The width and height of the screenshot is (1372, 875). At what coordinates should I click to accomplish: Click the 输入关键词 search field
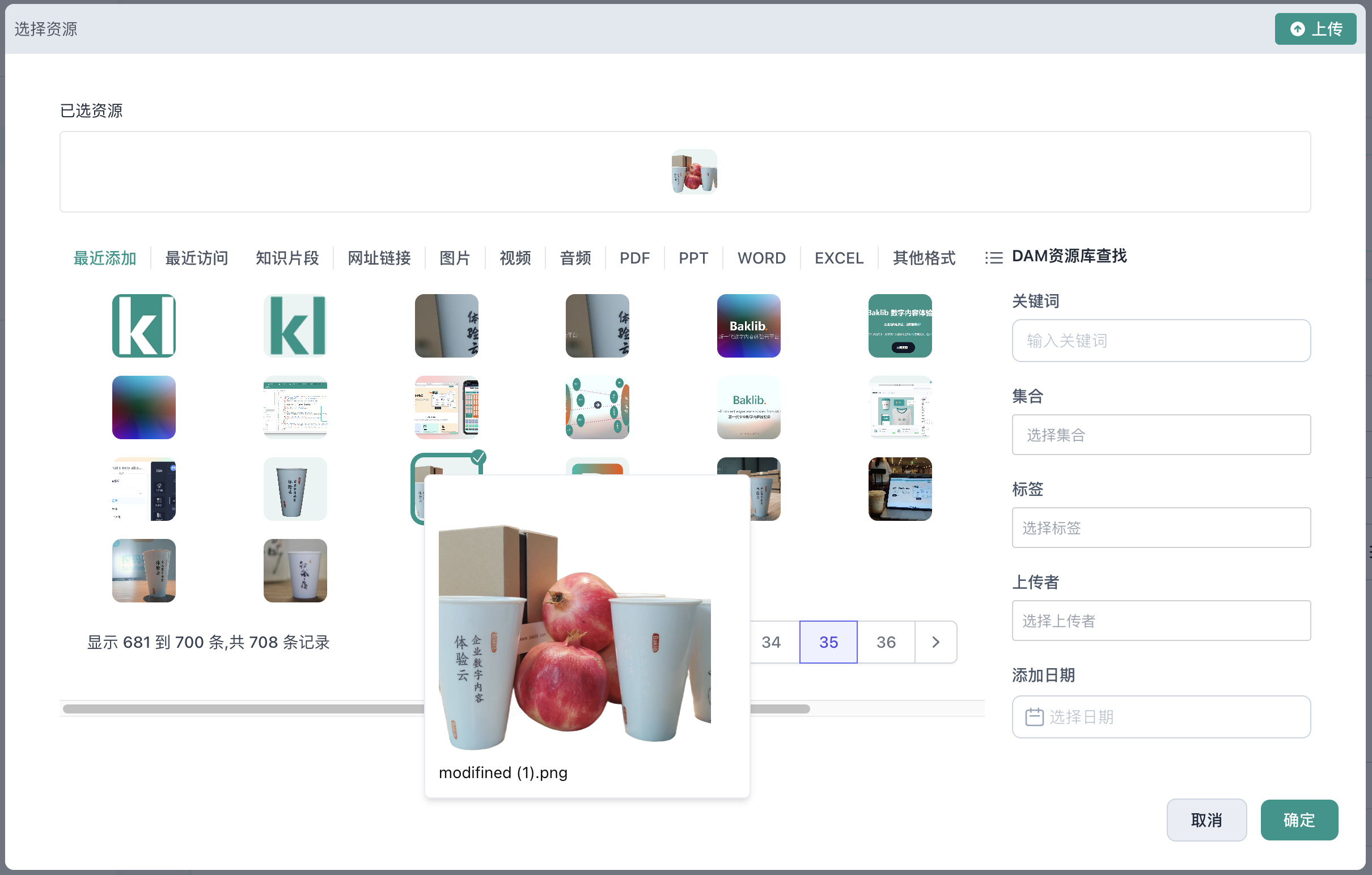(x=1161, y=341)
